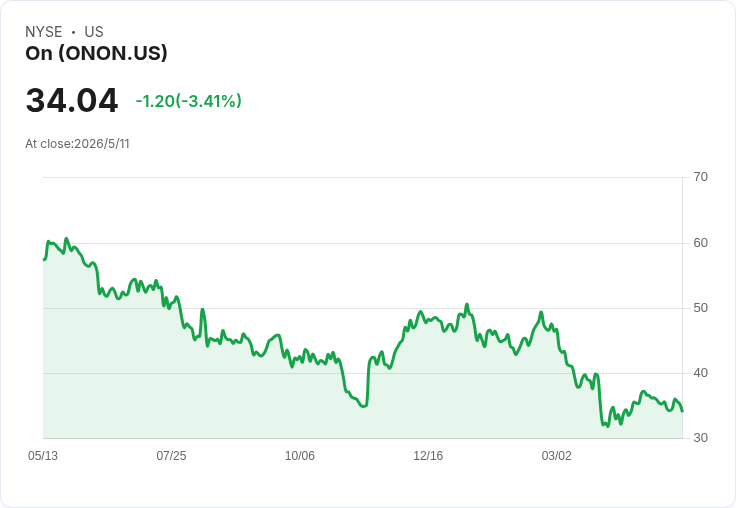Click the 70 price axis label
Screen dimensions: 736x508
point(701,177)
